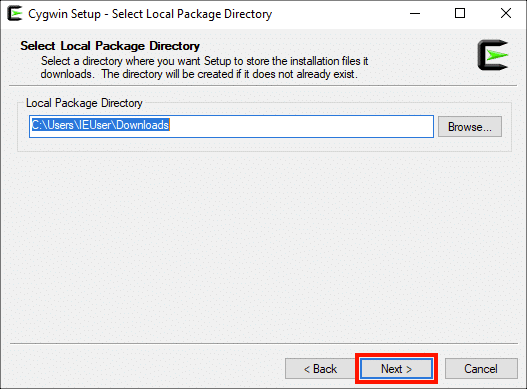Go to the next setup step
The image size is (527, 389).
tap(396, 369)
